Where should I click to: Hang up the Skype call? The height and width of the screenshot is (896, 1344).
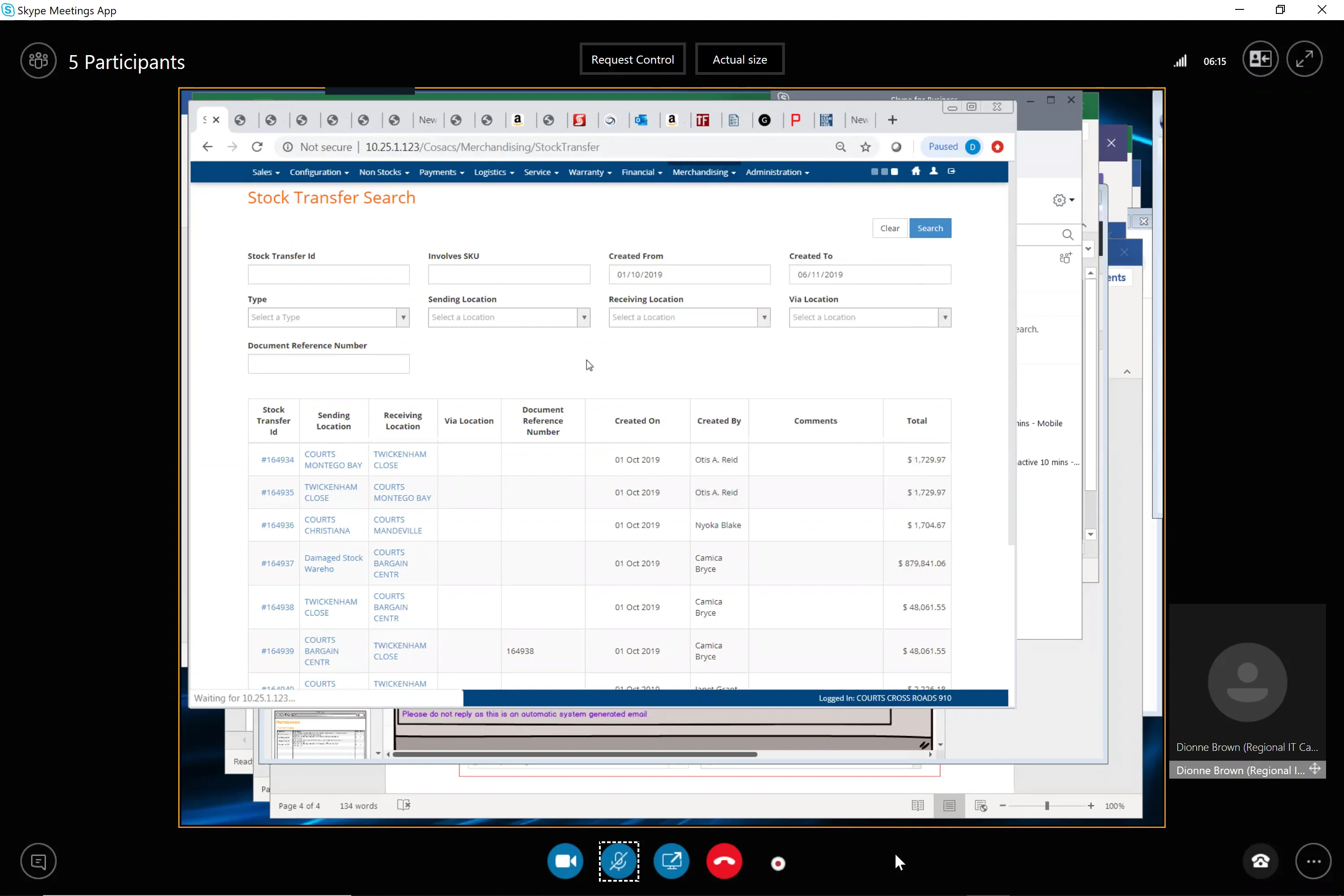coord(724,861)
